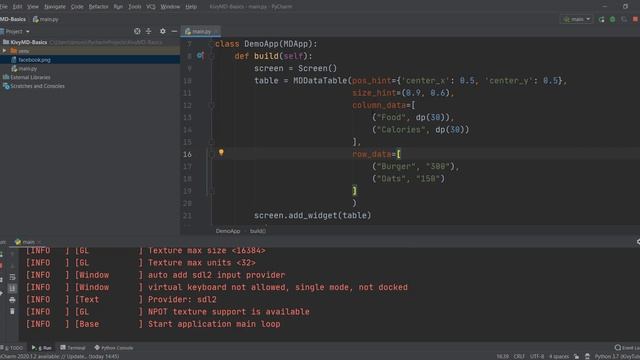Screen dimensions: 640x360
Task: Click build() in editor breadcrumb
Action: pyautogui.click(x=258, y=231)
